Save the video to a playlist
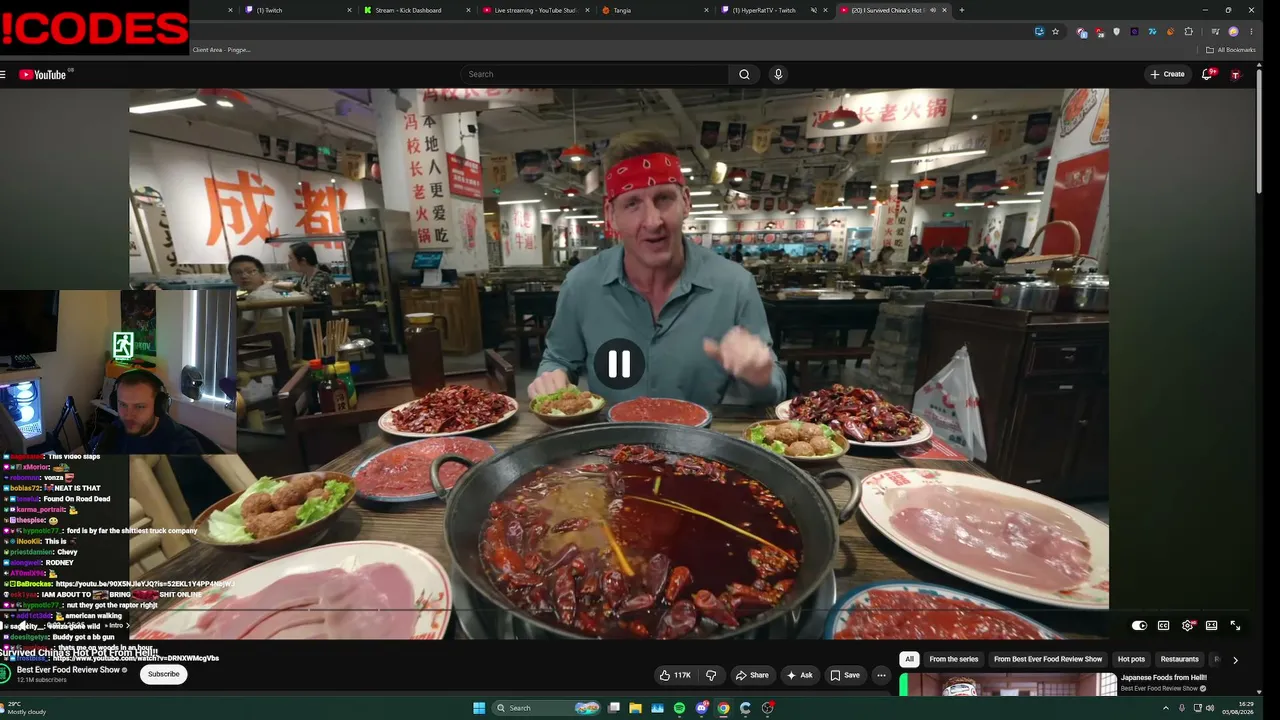The height and width of the screenshot is (720, 1280). [845, 675]
